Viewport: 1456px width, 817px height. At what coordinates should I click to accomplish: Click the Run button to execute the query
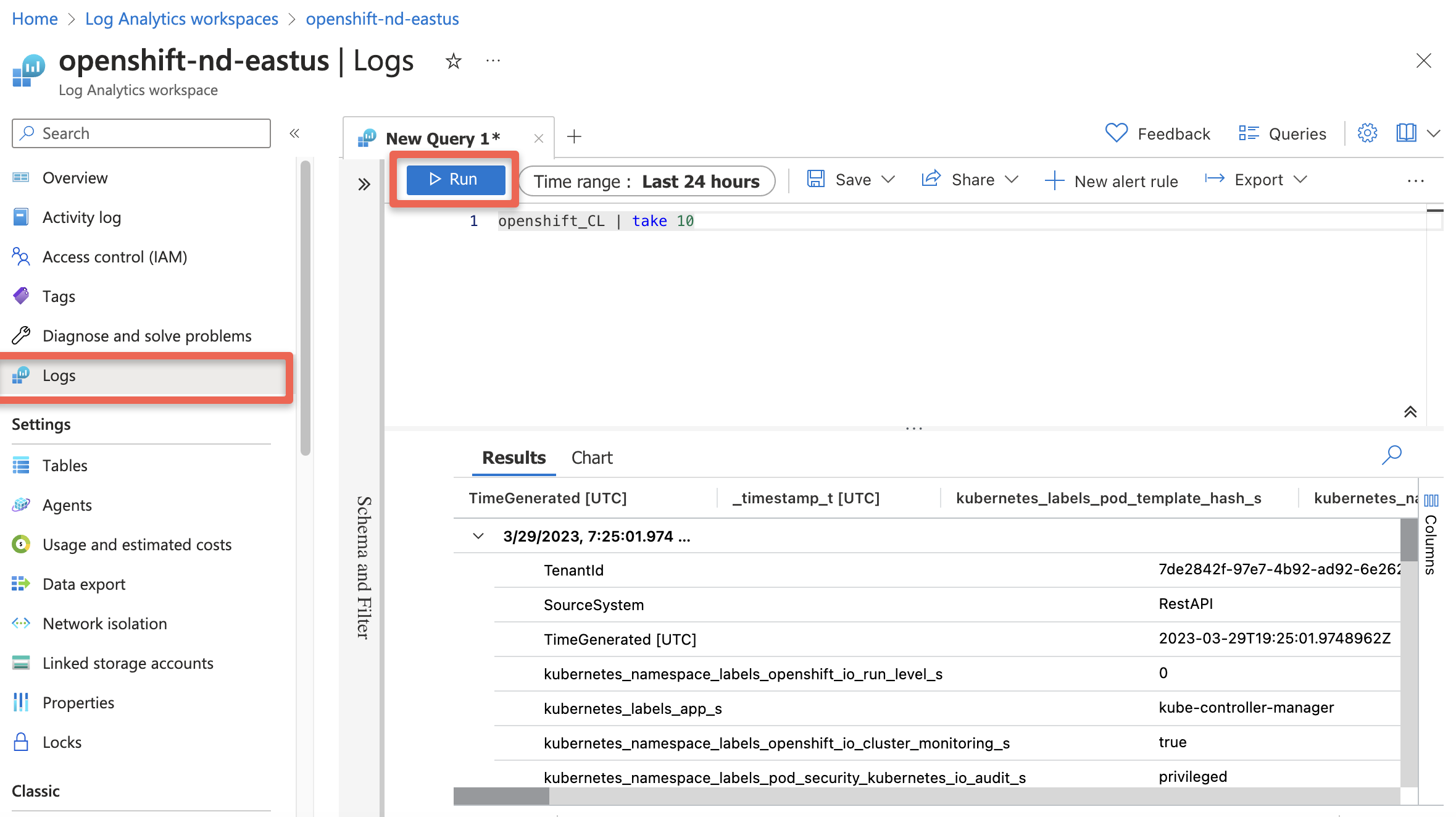(455, 179)
